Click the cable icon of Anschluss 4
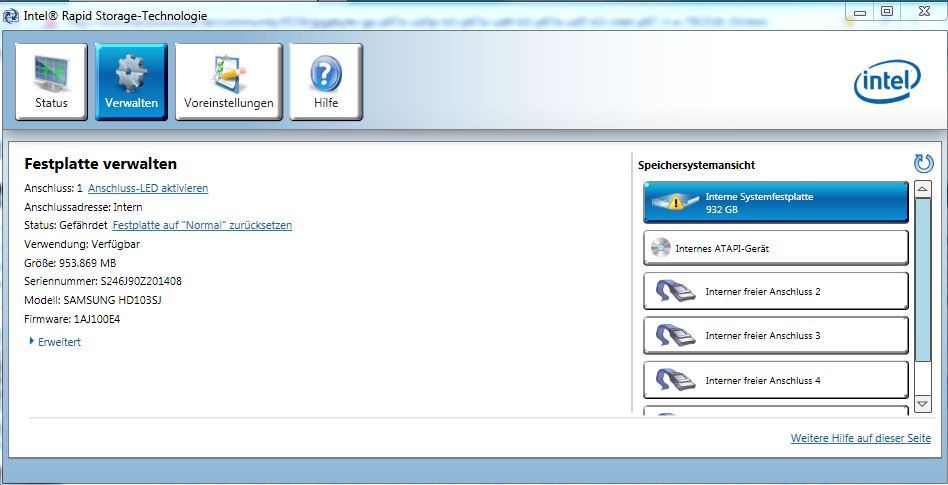 674,380
